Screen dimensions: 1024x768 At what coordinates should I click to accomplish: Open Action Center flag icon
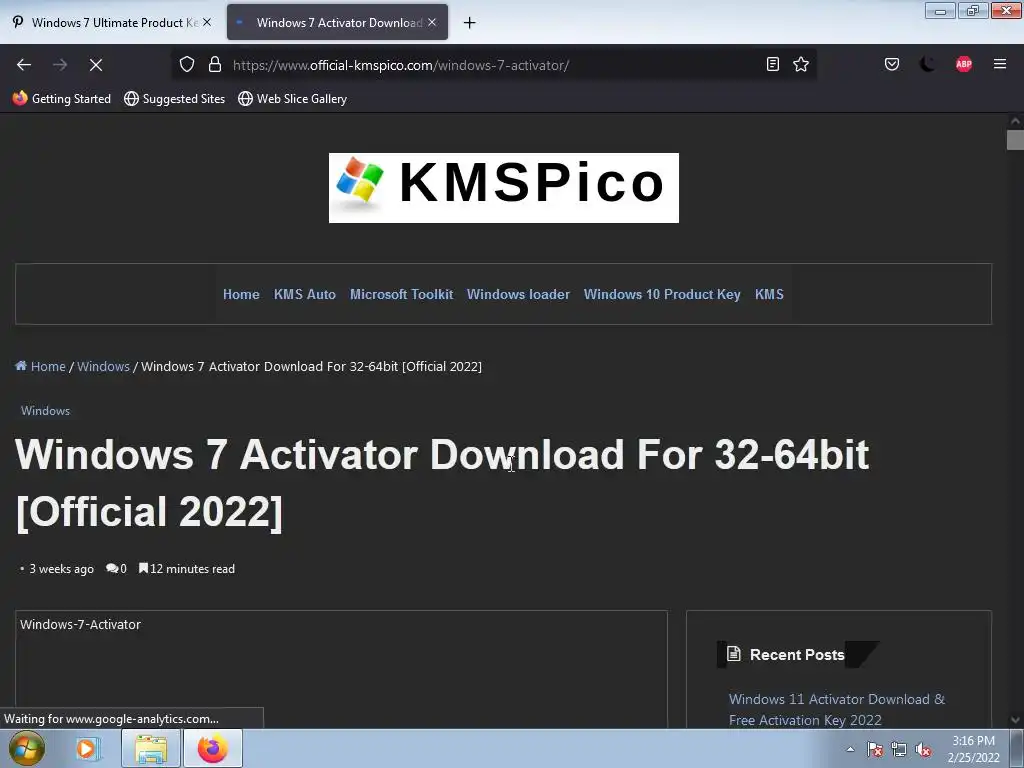(875, 749)
